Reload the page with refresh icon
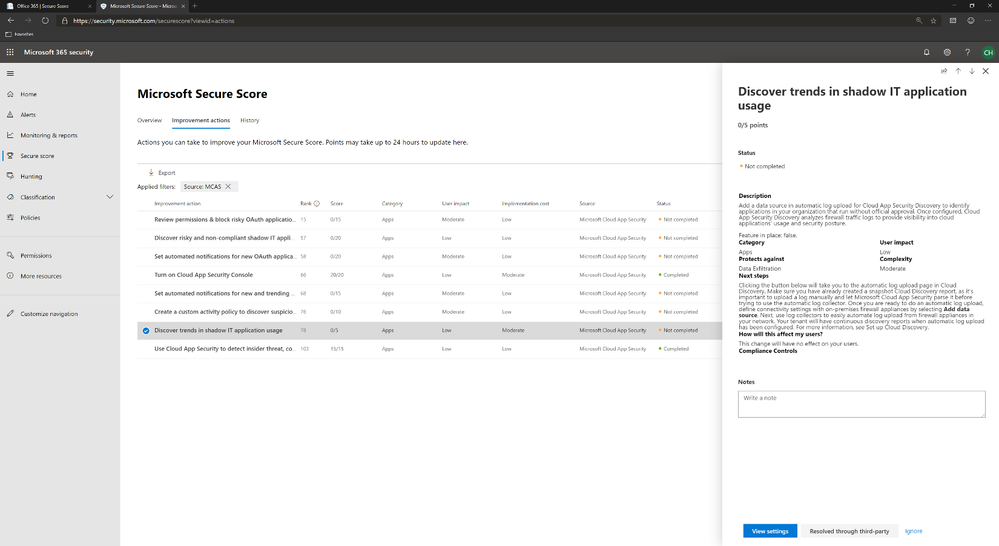 coord(45,20)
